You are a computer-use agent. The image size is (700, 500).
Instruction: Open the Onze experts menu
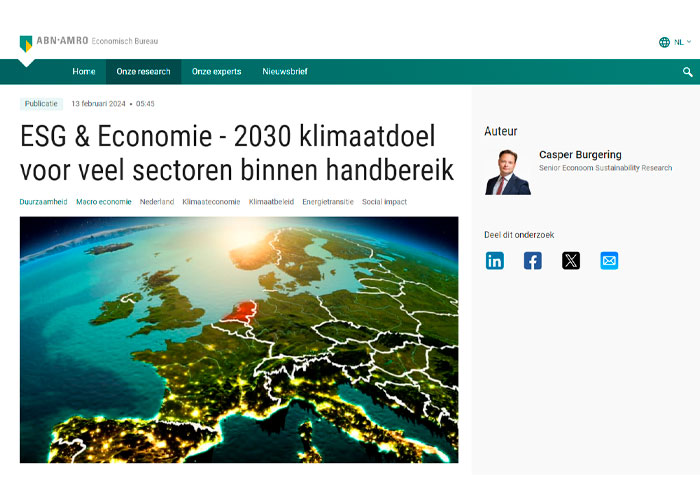217,71
